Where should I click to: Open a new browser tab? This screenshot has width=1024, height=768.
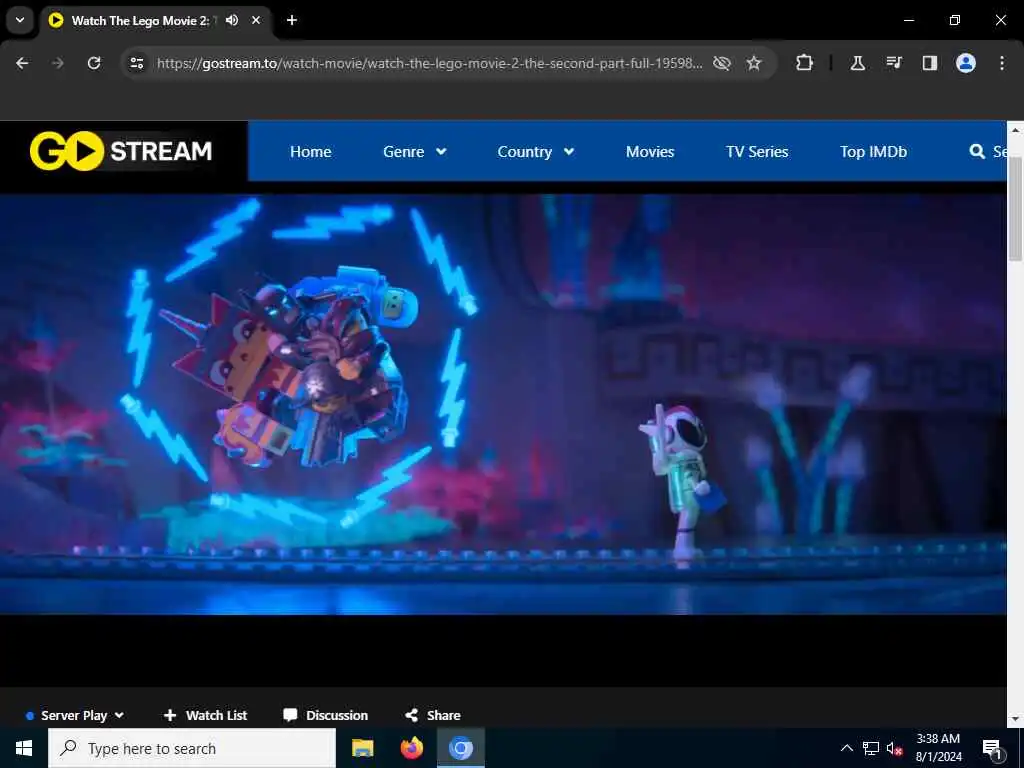click(x=292, y=20)
